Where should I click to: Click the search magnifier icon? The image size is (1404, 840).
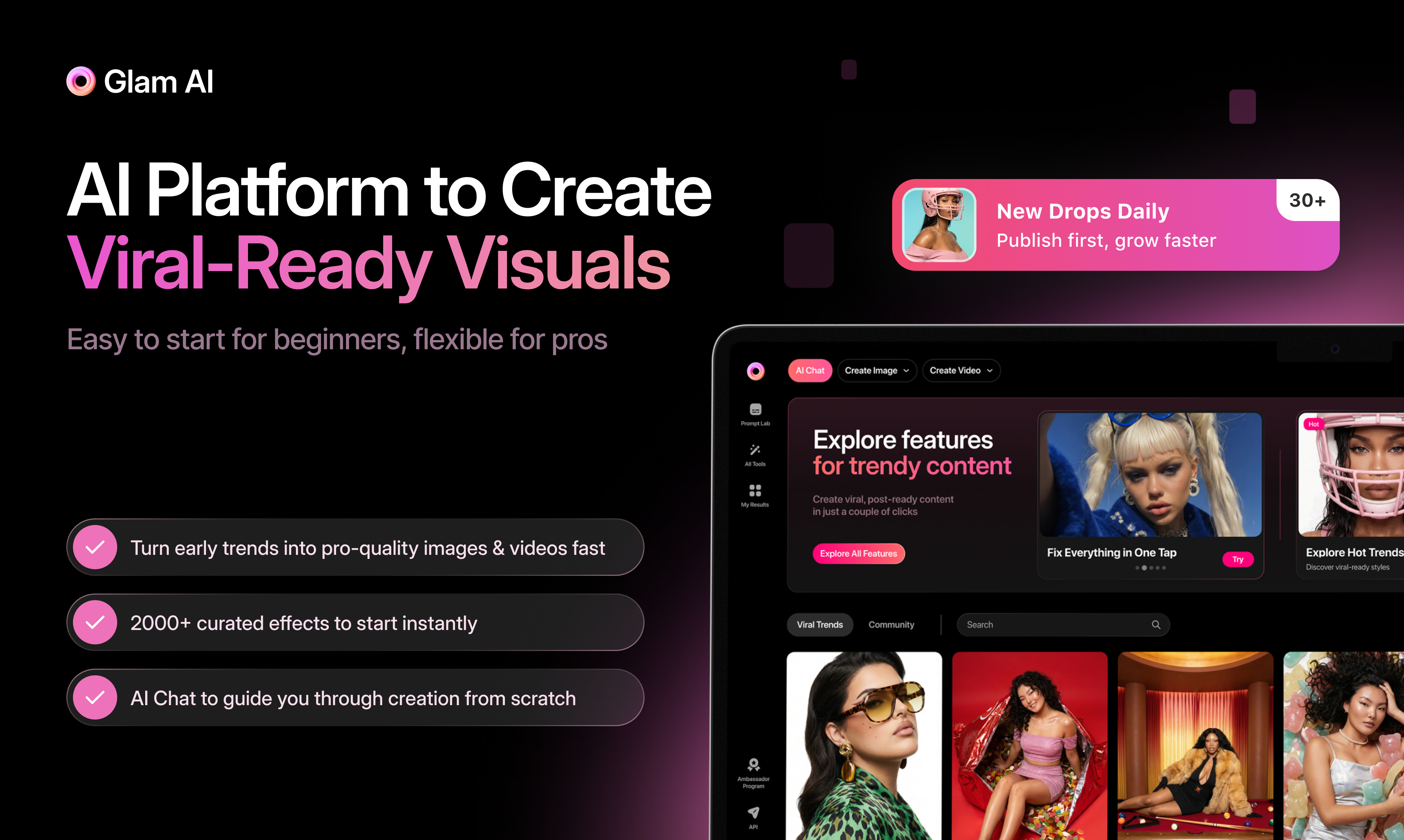1157,624
